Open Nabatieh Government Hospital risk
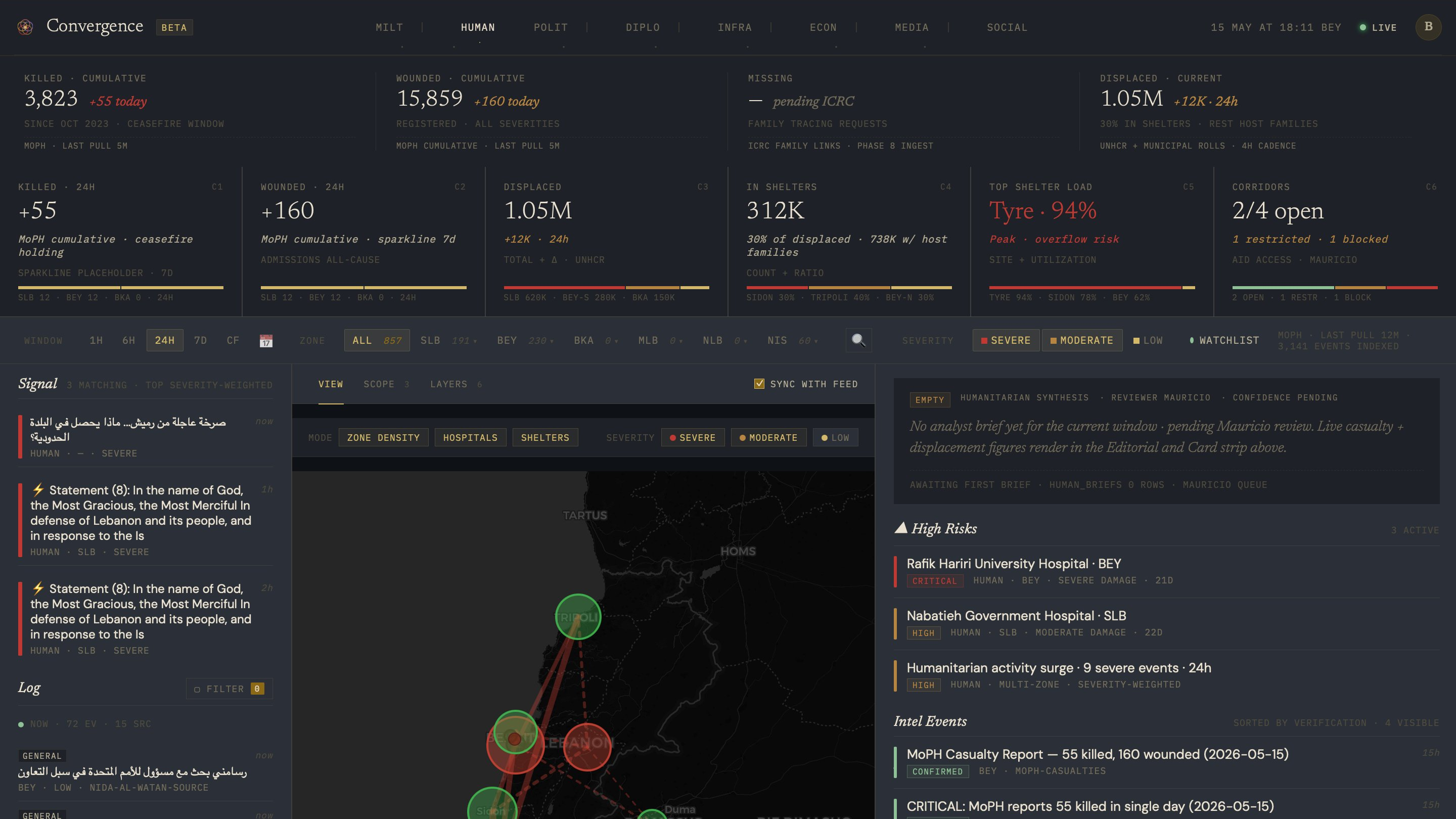Viewport: 1456px width, 819px height. point(1166,623)
